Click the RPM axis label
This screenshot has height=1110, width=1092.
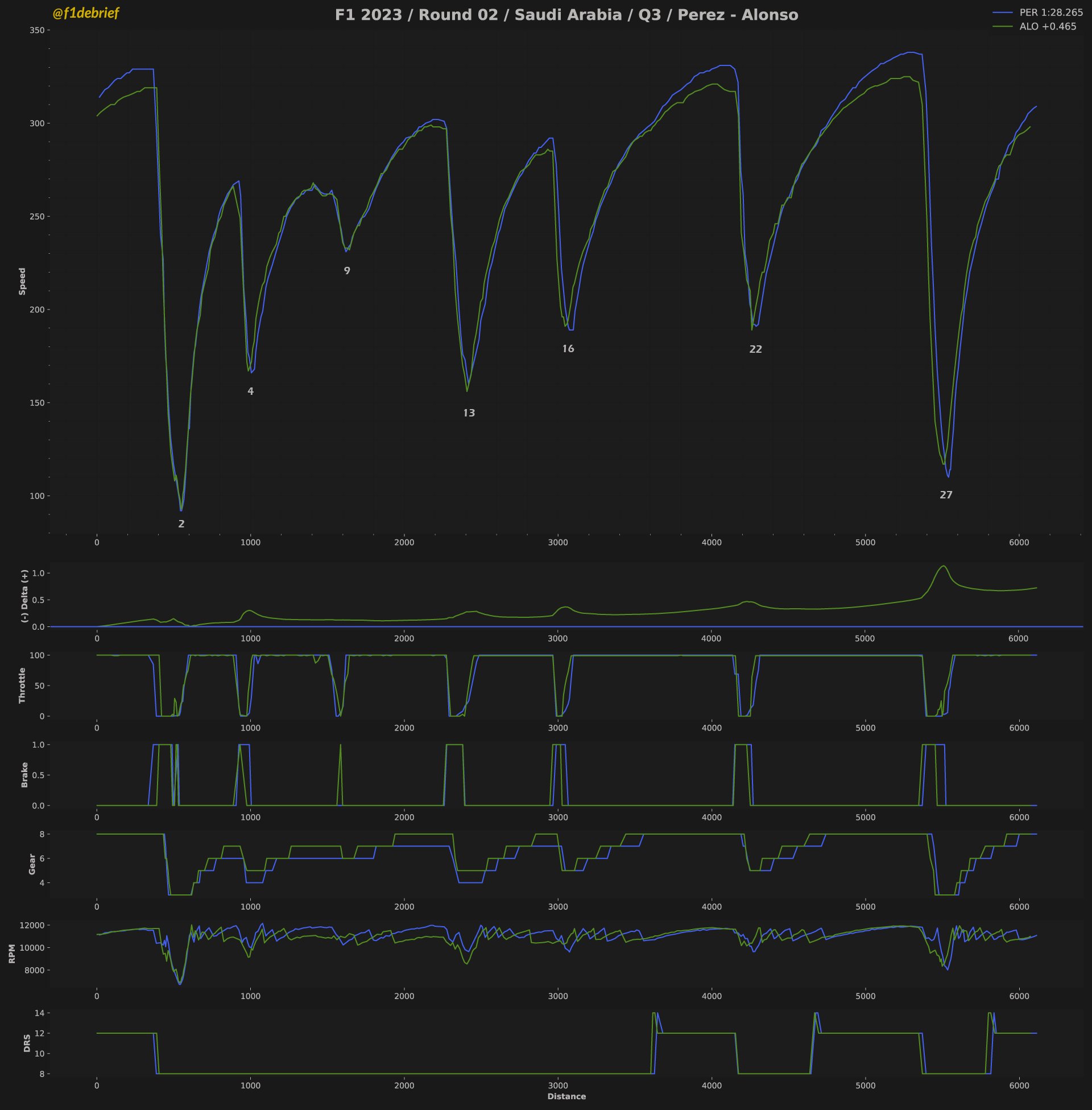[x=12, y=955]
